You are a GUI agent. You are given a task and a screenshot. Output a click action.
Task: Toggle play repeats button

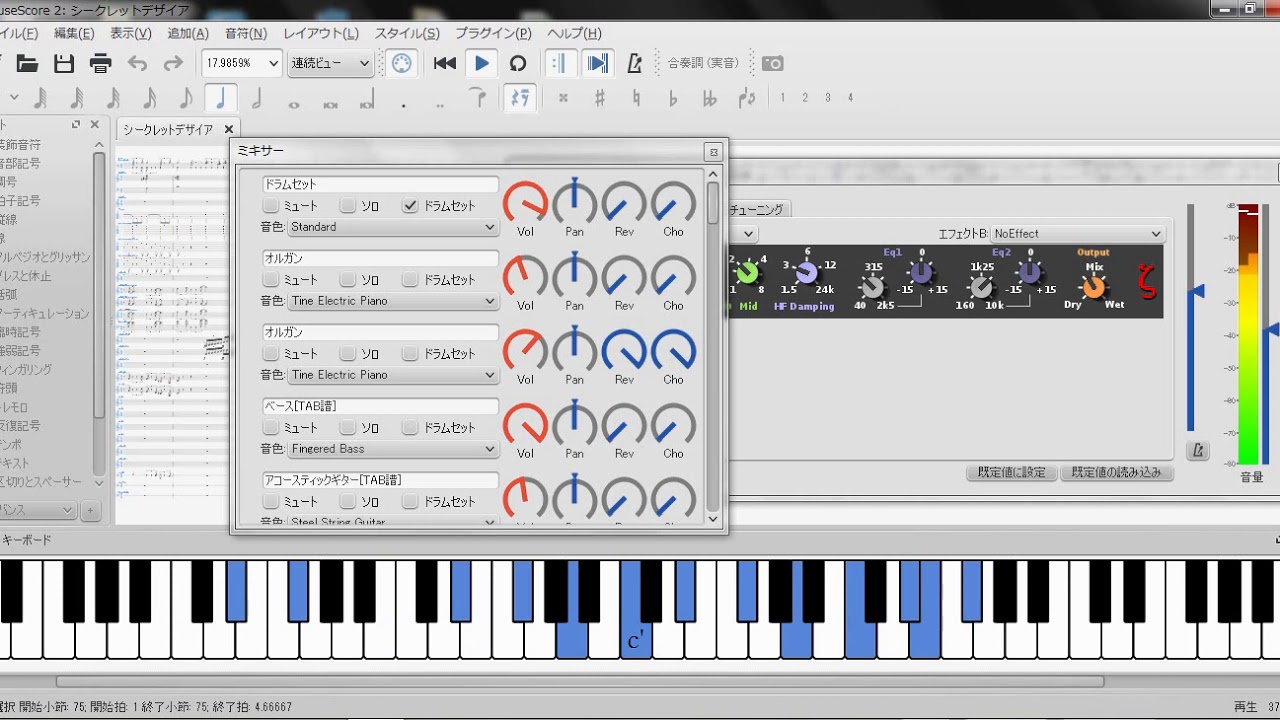[560, 63]
